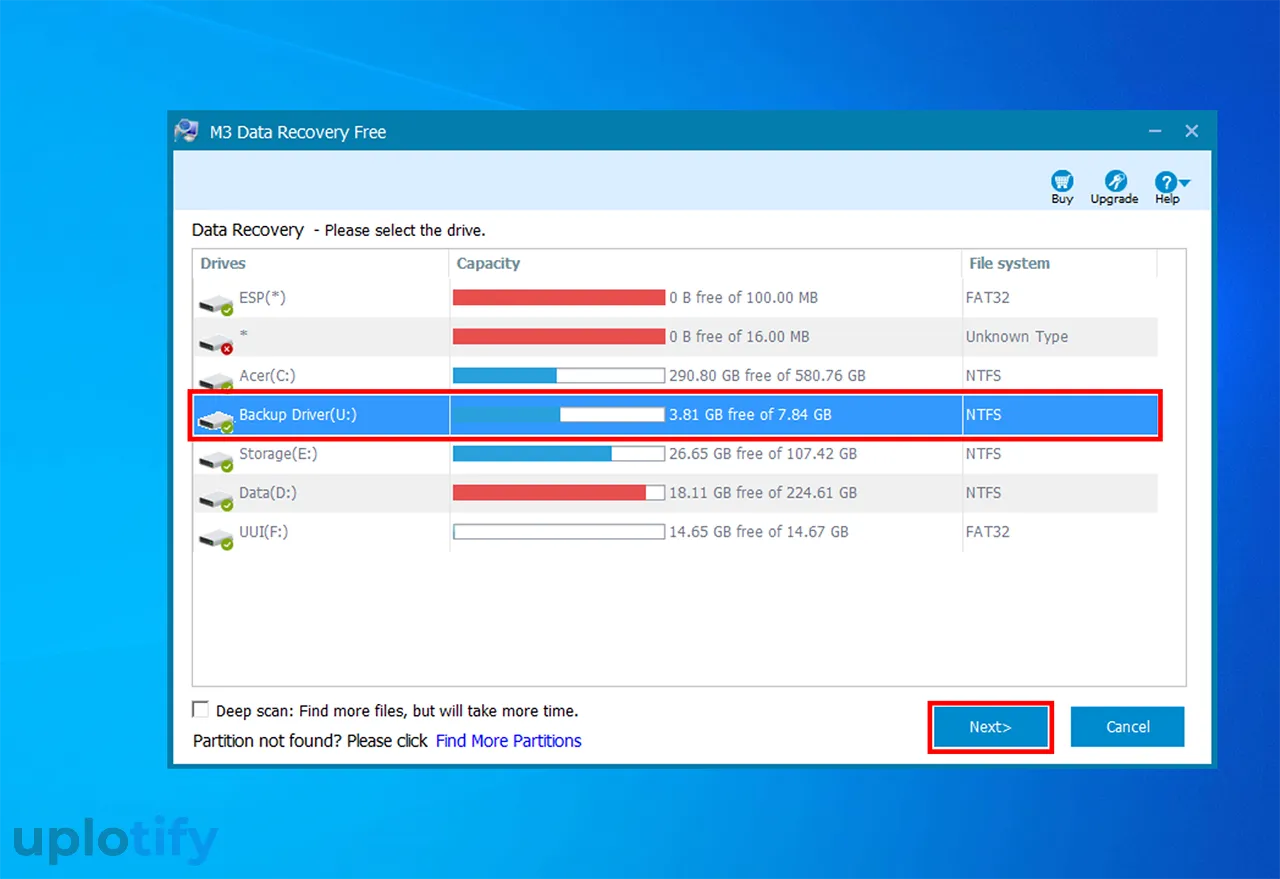
Task: Click the M3 Data Recovery app icon
Action: [x=186, y=131]
